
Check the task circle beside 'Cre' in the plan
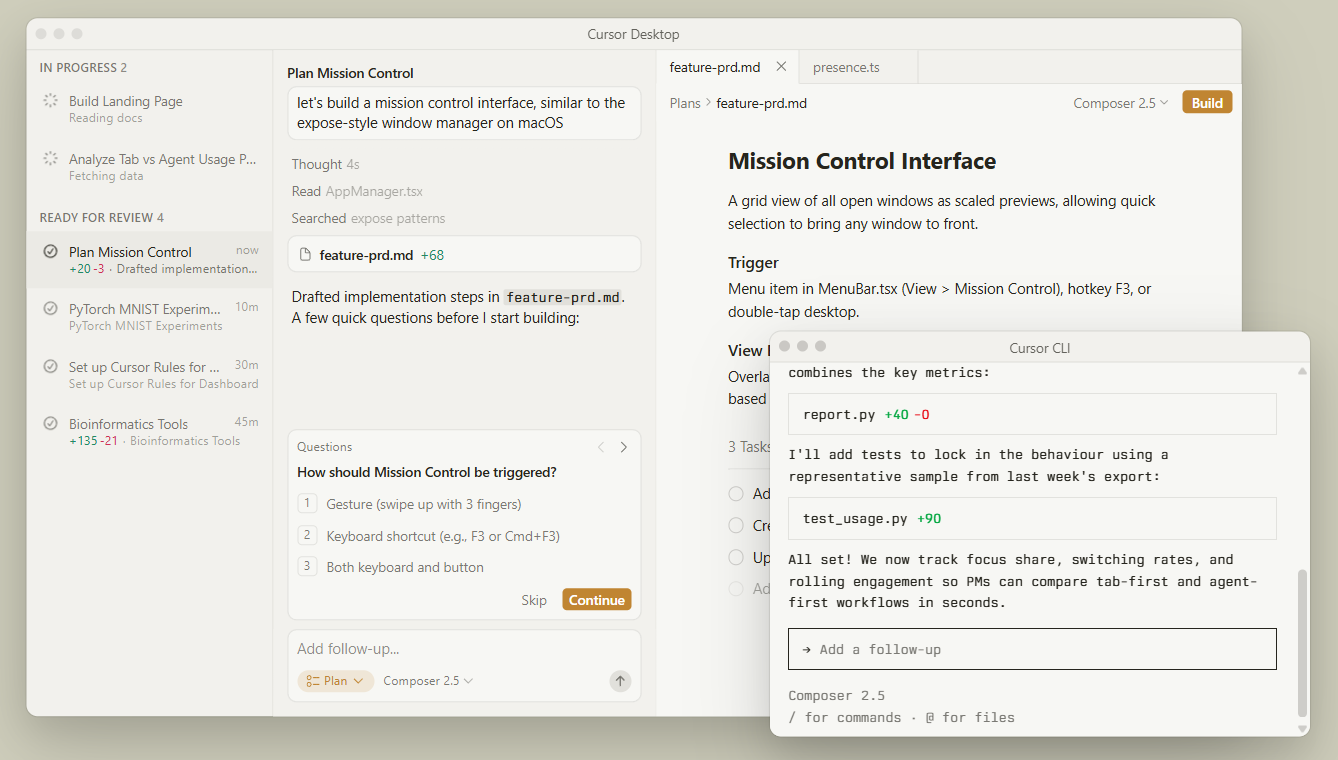click(736, 525)
